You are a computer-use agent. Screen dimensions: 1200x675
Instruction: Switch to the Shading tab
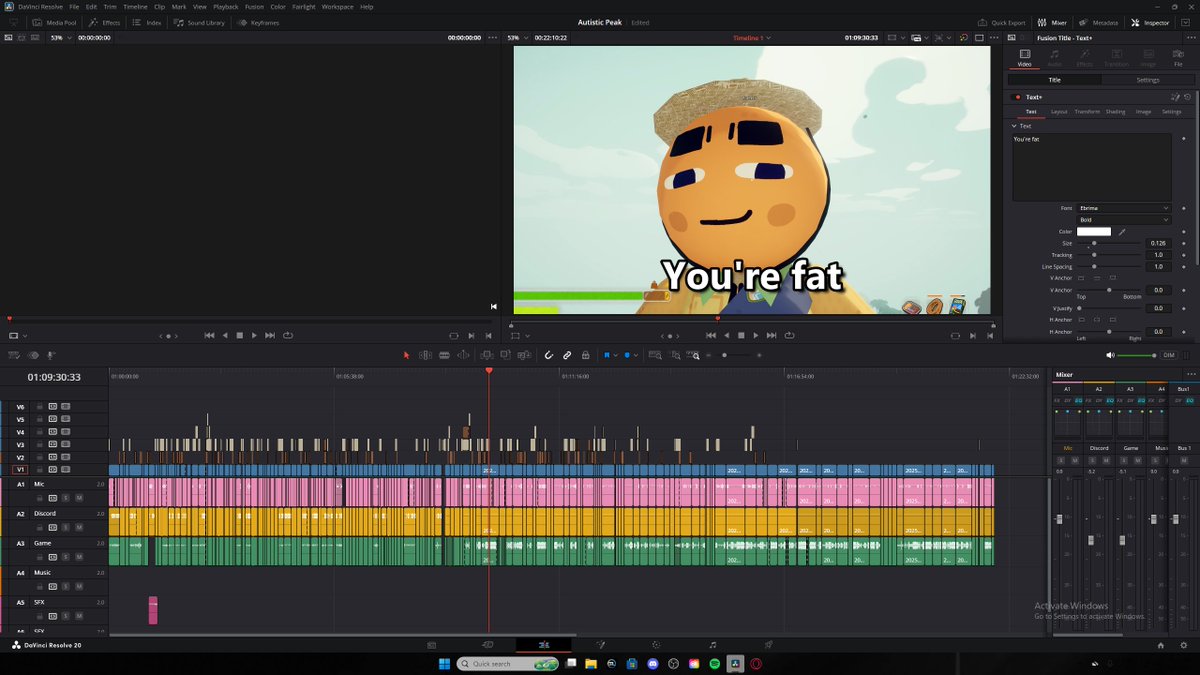tap(1115, 111)
